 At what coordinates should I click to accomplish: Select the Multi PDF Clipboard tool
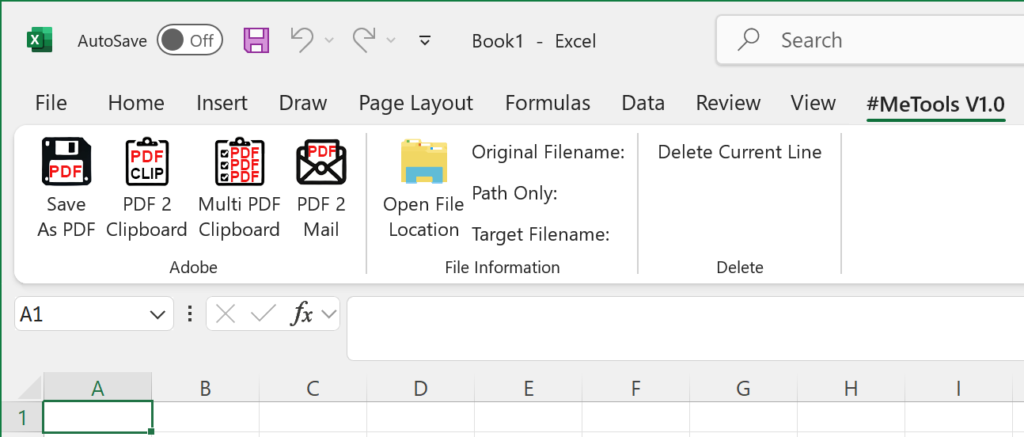(x=239, y=163)
